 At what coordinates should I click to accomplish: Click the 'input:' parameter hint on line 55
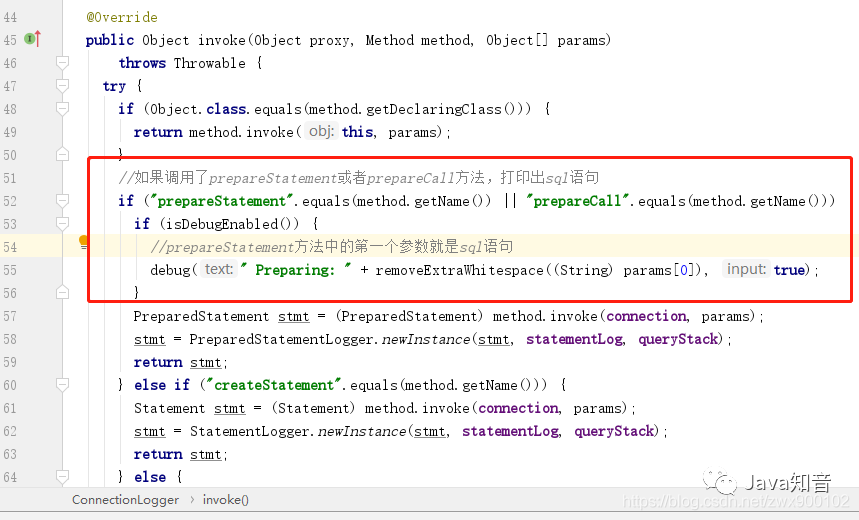point(746,270)
